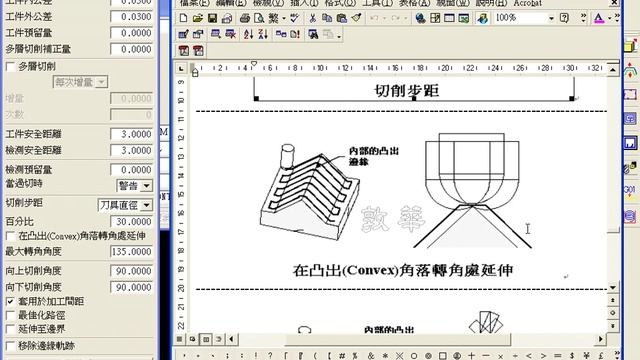Open the Acrobat menu
The width and height of the screenshot is (640, 360).
[527, 3]
